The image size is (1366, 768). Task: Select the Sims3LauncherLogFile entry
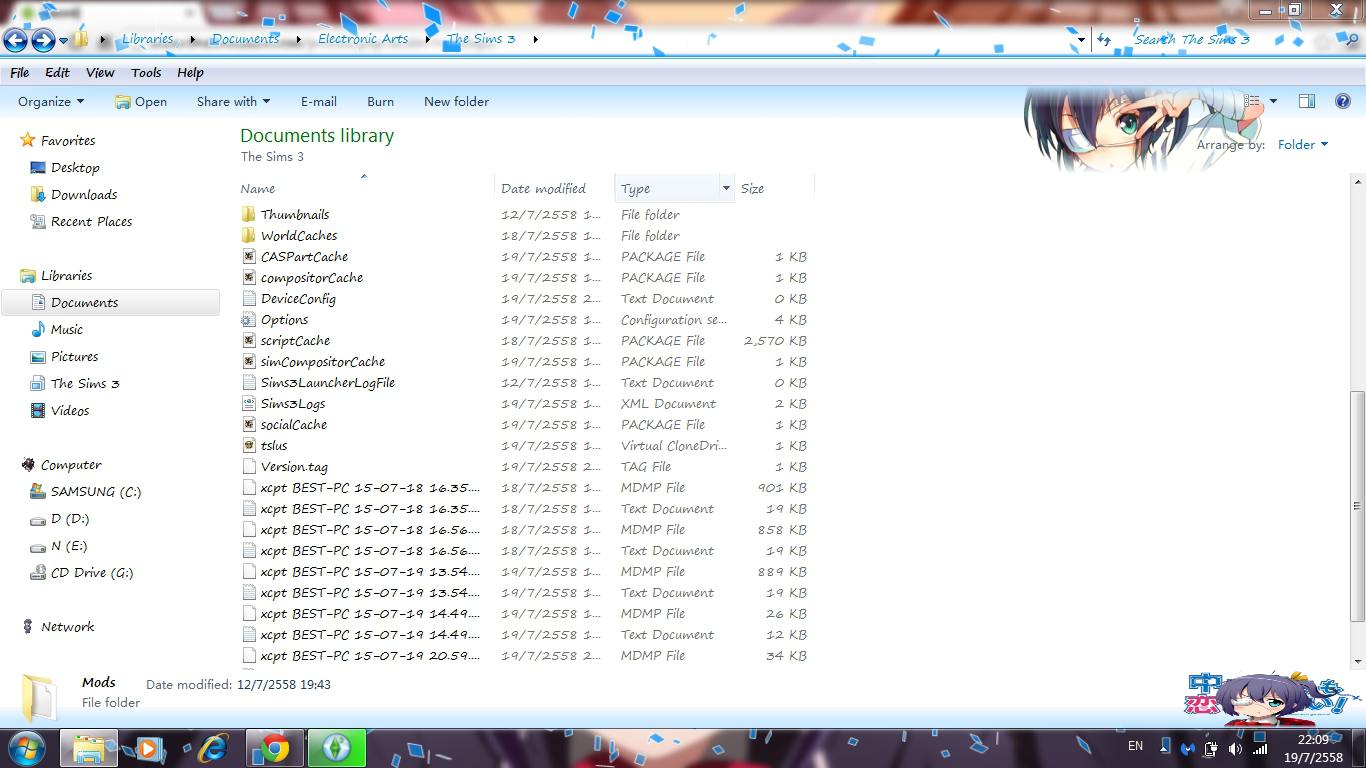point(328,383)
